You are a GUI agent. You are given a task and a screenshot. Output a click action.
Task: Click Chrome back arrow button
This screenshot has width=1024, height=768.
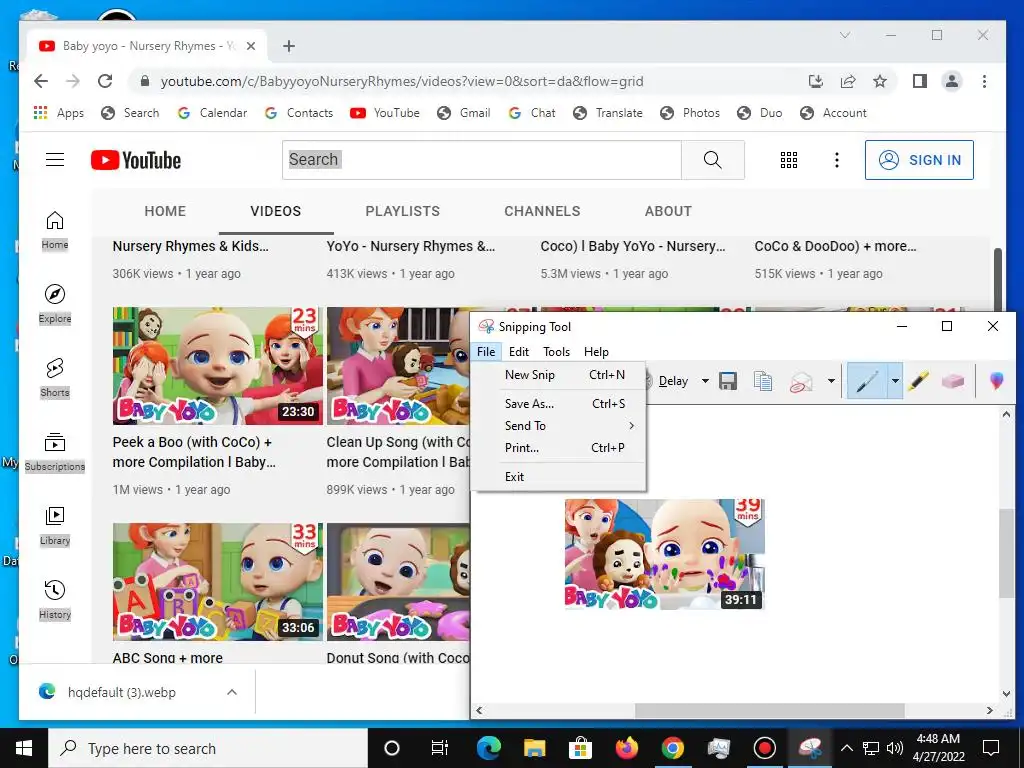[40, 81]
